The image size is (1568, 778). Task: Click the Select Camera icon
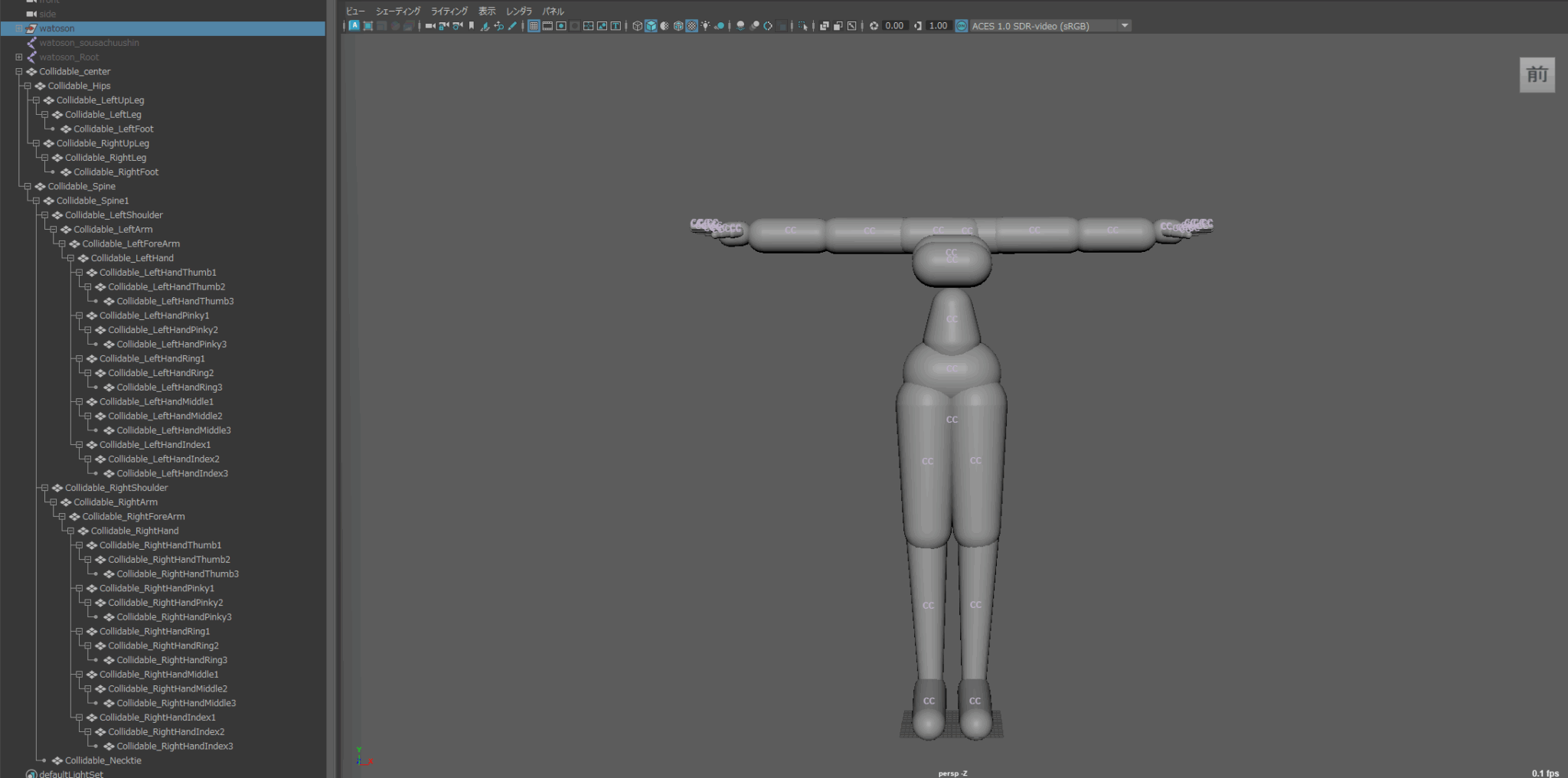(430, 26)
